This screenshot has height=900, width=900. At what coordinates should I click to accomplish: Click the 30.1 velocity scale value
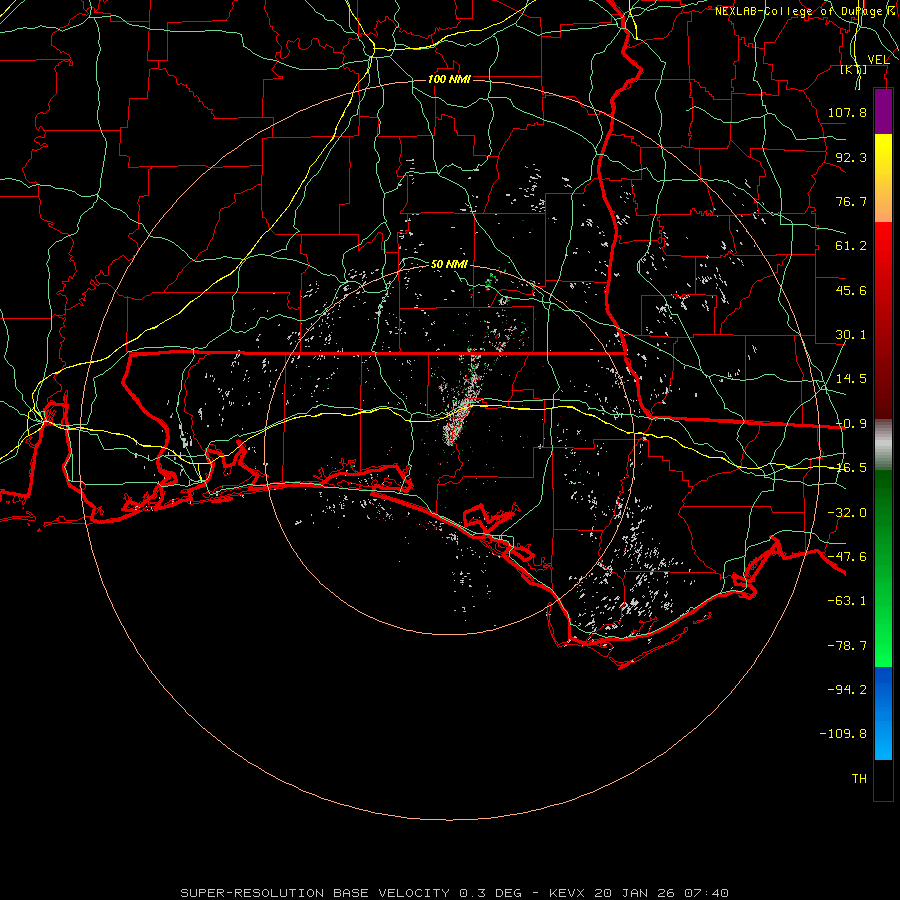coord(851,335)
